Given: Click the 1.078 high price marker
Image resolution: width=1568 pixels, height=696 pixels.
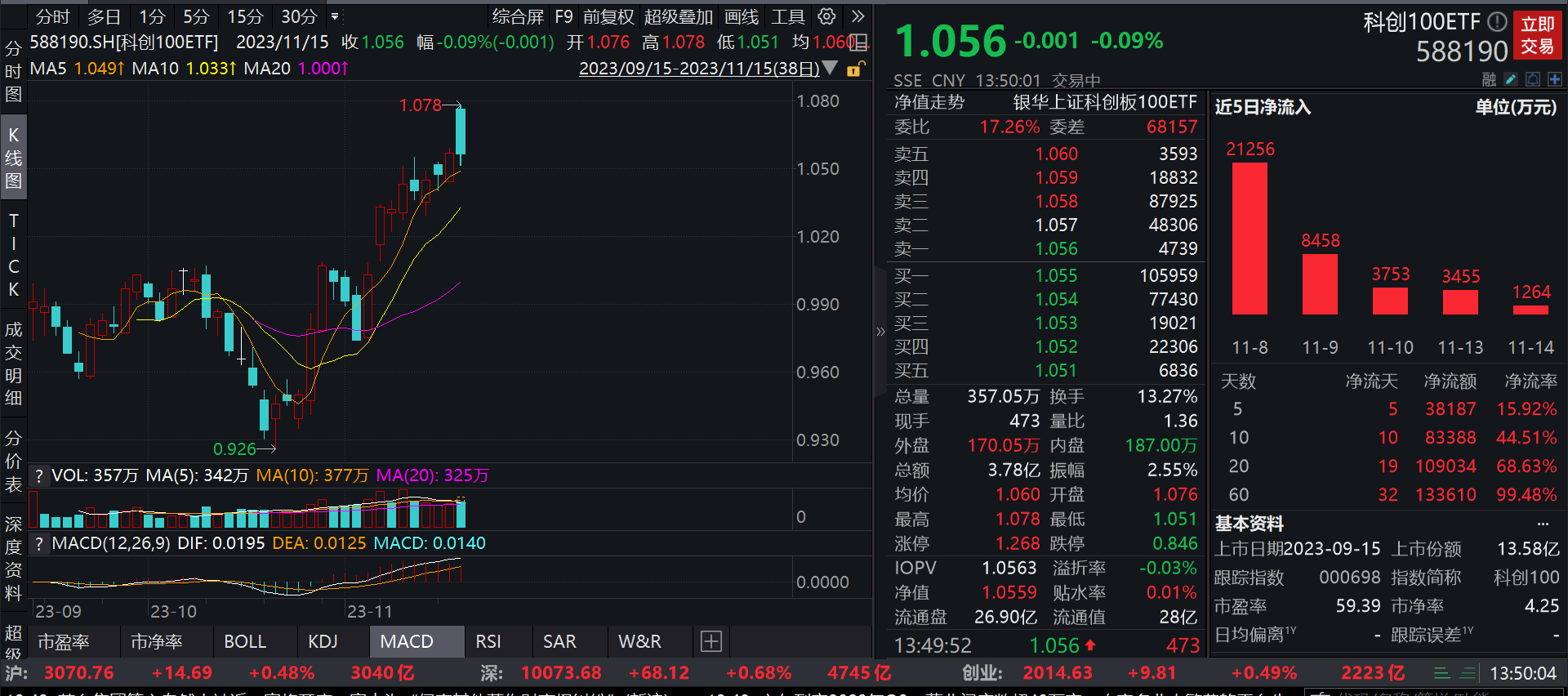Looking at the screenshot, I should click(x=421, y=105).
